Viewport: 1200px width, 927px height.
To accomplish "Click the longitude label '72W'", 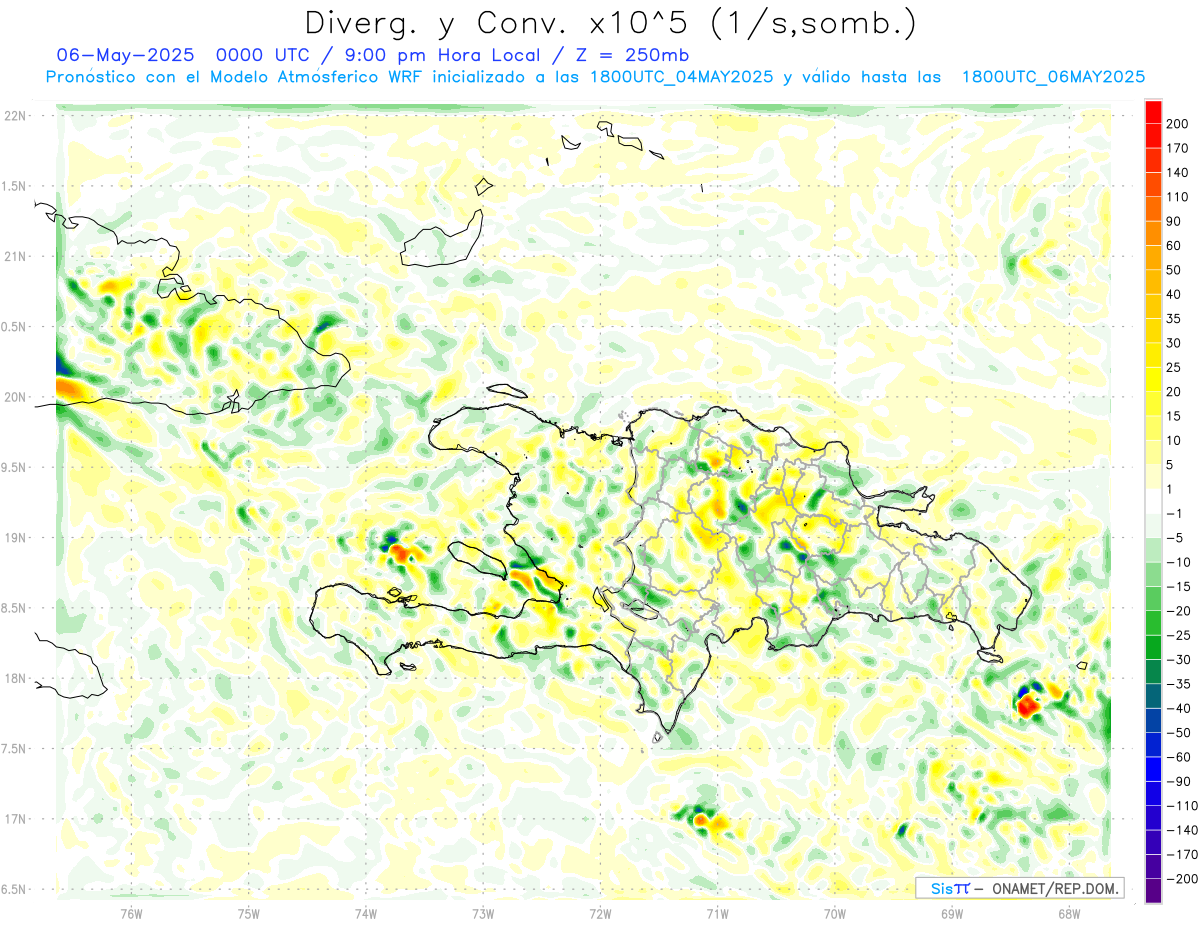I will pyautogui.click(x=600, y=914).
